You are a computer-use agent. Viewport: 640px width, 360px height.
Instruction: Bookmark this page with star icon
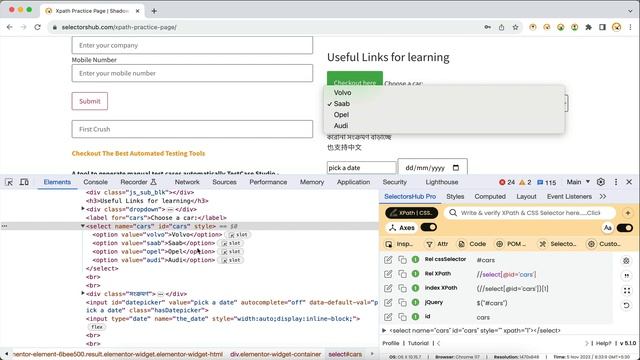tap(515, 27)
